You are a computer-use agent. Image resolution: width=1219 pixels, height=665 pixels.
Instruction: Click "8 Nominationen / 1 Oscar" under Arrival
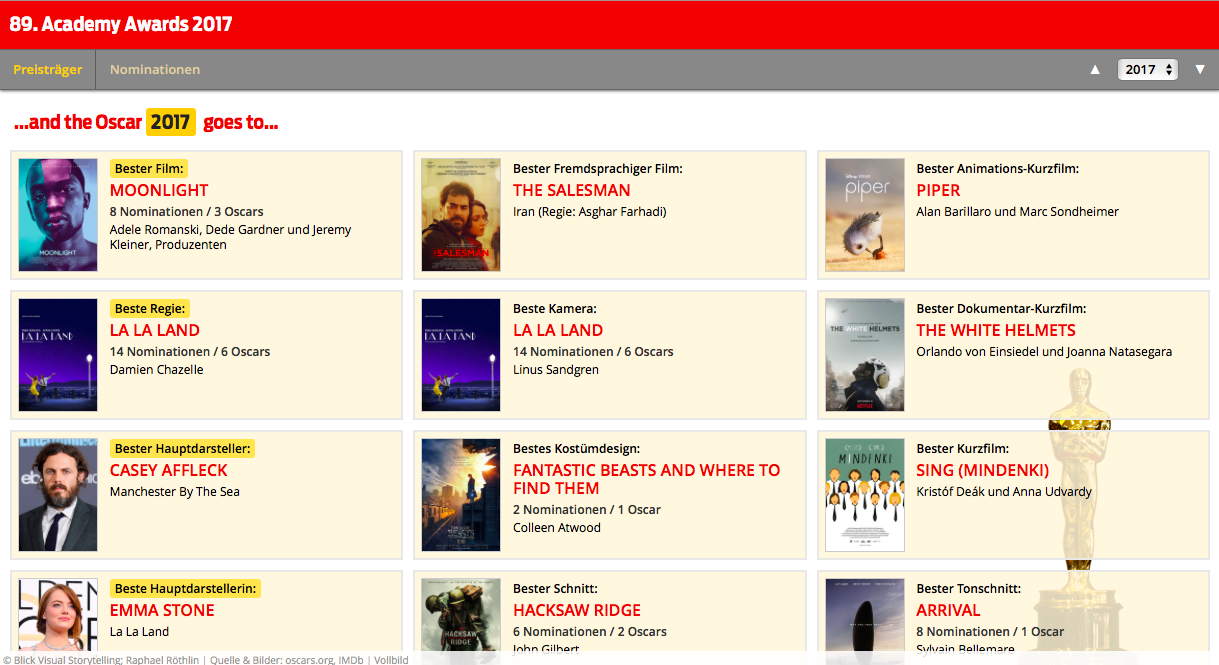click(x=991, y=632)
